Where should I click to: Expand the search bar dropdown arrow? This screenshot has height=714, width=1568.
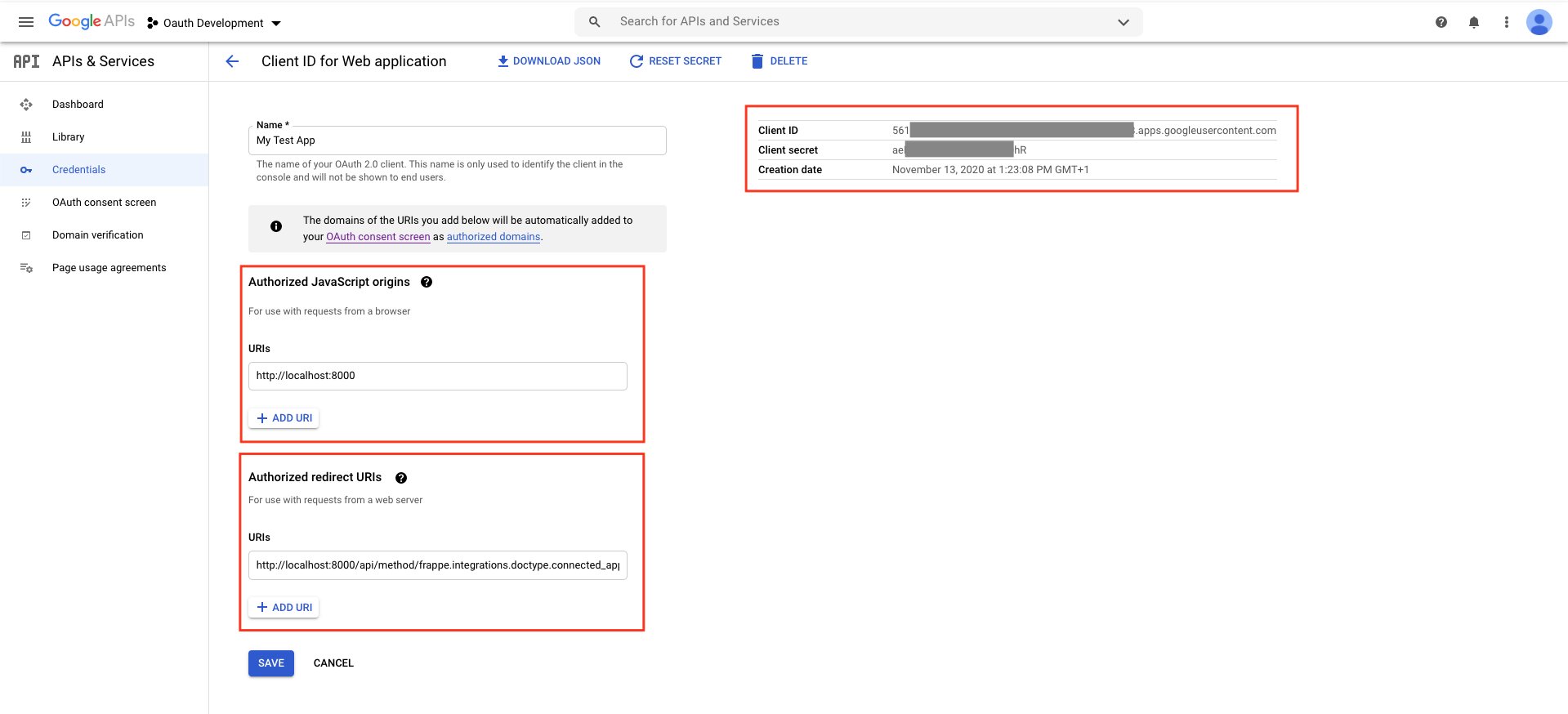pos(1124,22)
